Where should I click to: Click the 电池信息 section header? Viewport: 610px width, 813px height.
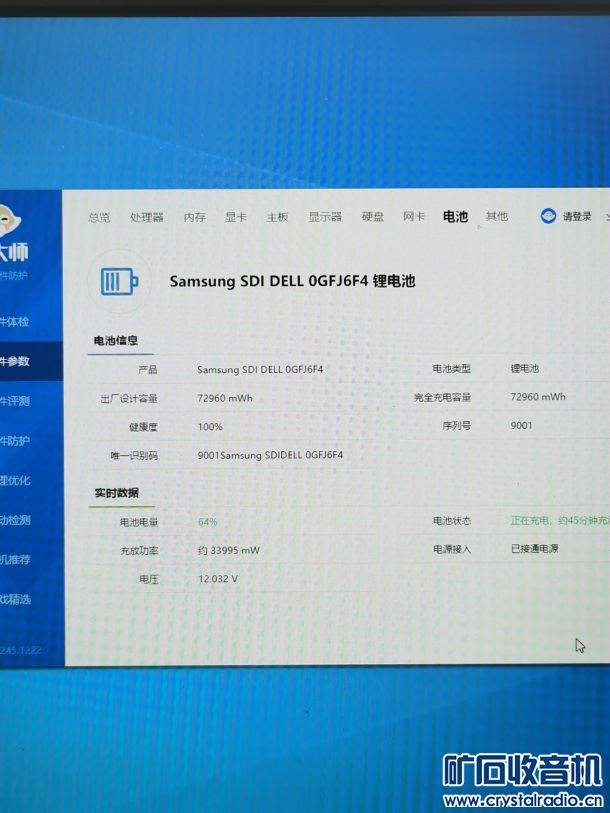(116, 341)
